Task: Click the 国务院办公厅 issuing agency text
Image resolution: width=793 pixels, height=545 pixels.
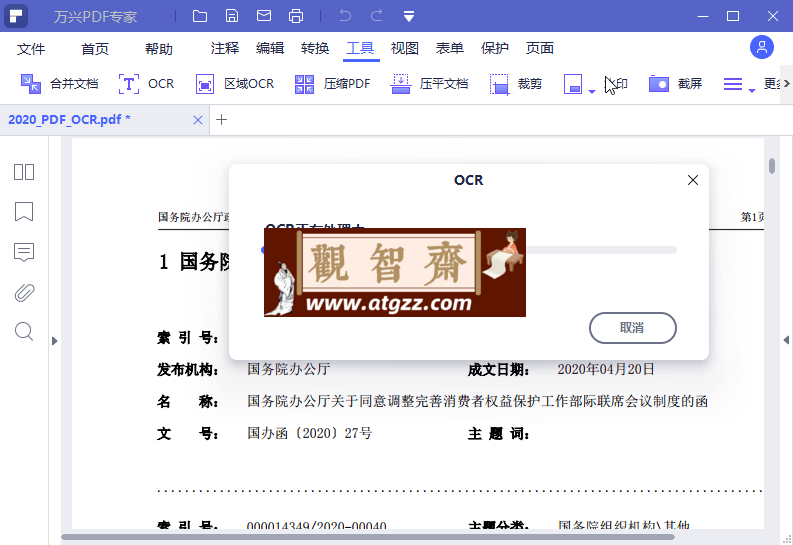Action: click(289, 369)
